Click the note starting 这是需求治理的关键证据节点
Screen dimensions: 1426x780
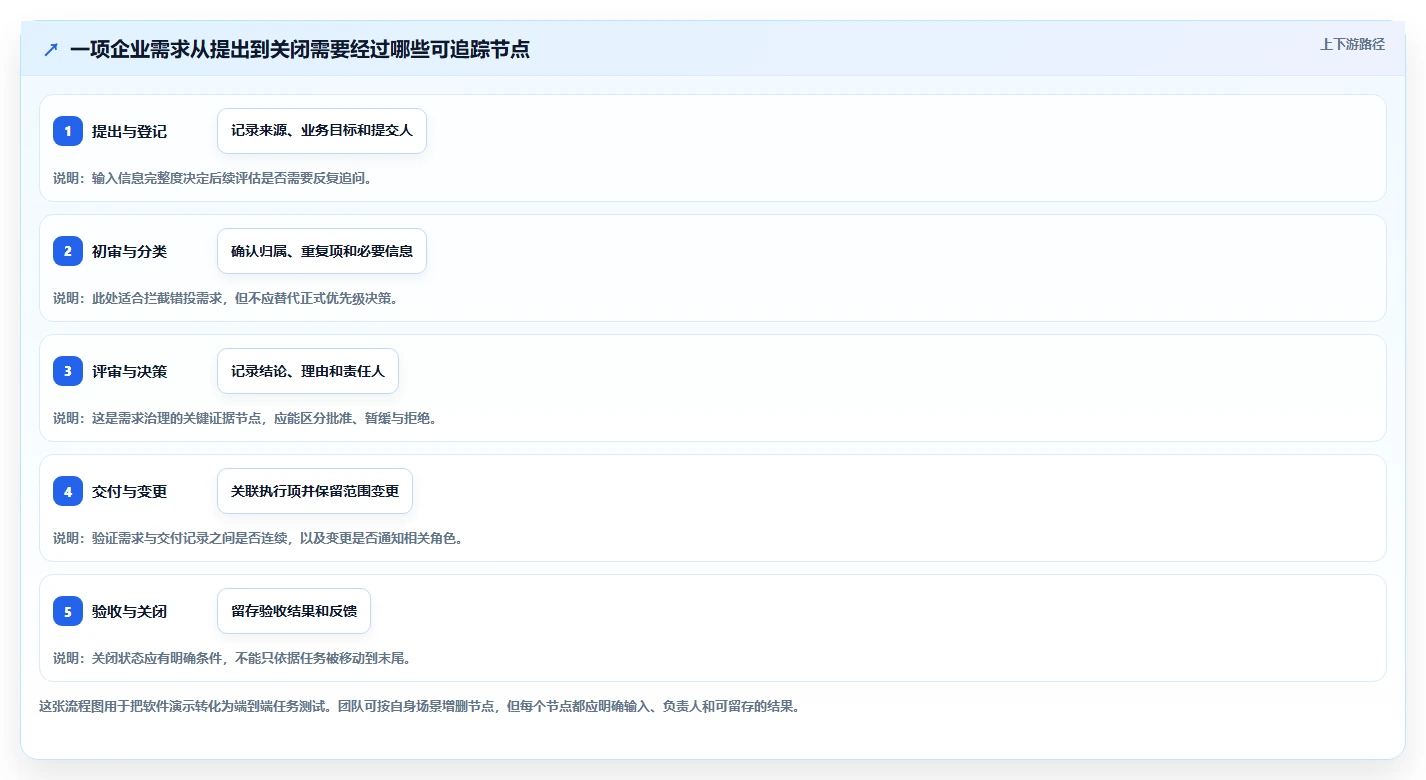click(245, 418)
